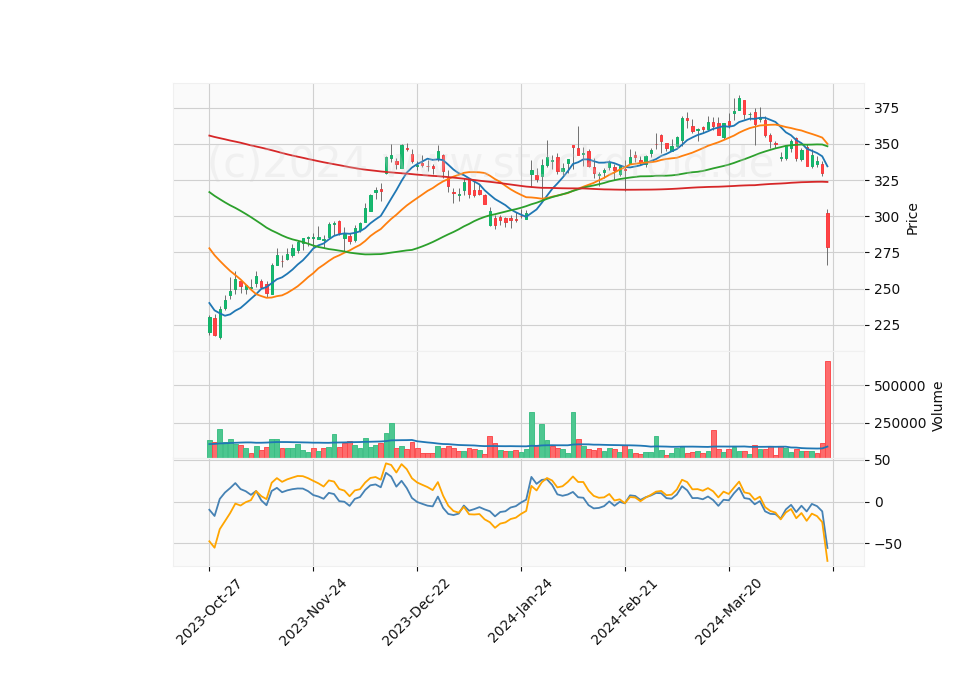The image size is (960, 690).
Task: Click the 275 price axis value
Action: click(886, 253)
